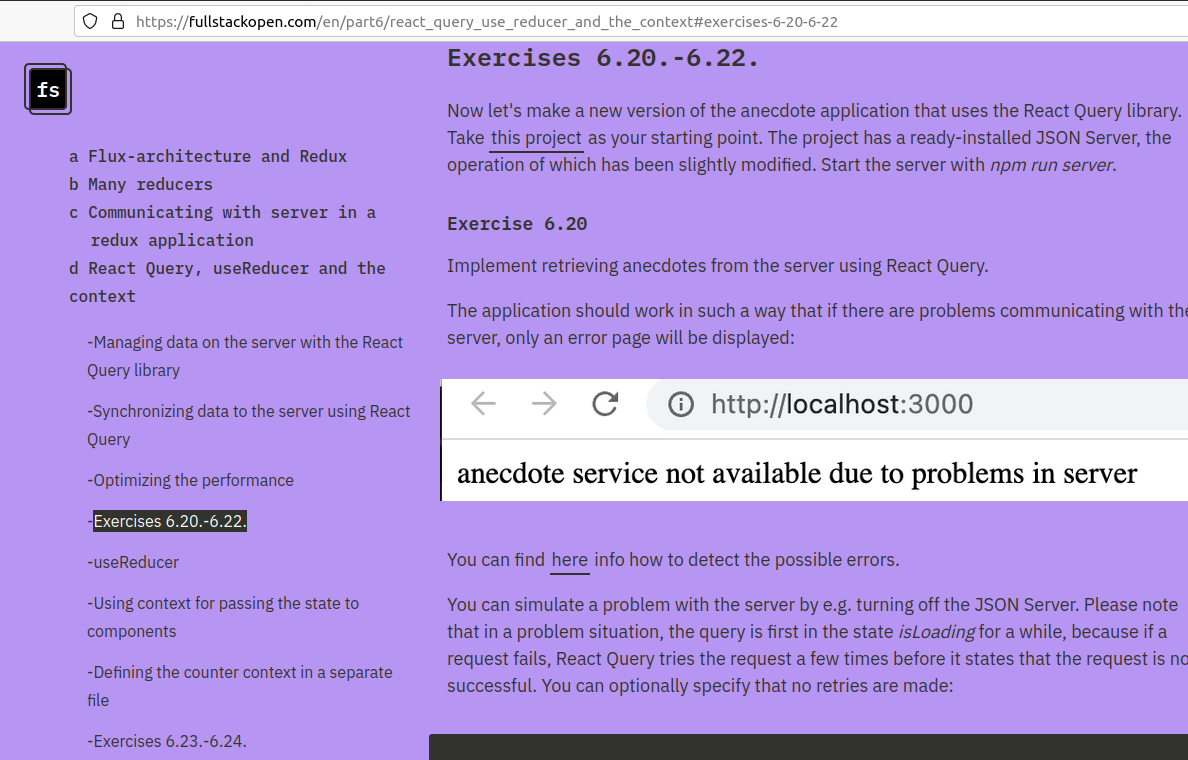Screen dimensions: 1188x760
Task: Navigate to "c Communicating with server in a redux application"
Action: 222,212
